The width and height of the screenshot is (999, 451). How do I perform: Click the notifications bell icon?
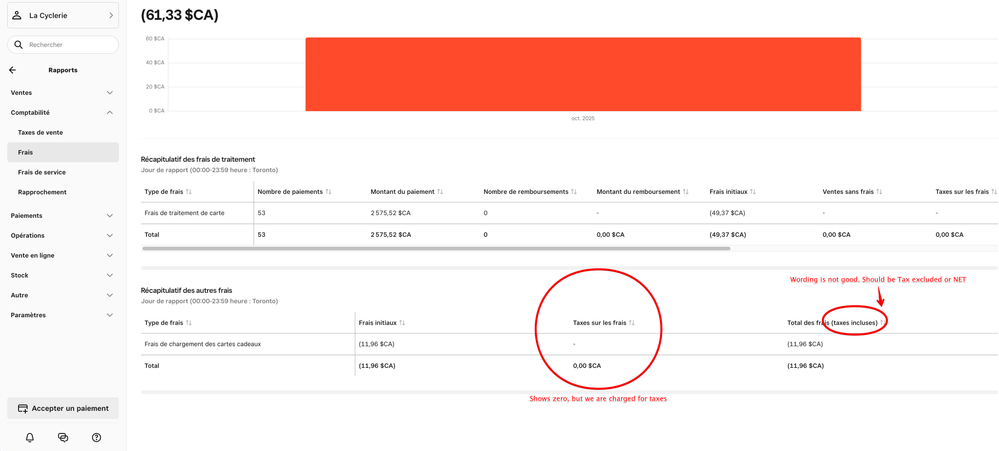(30, 437)
